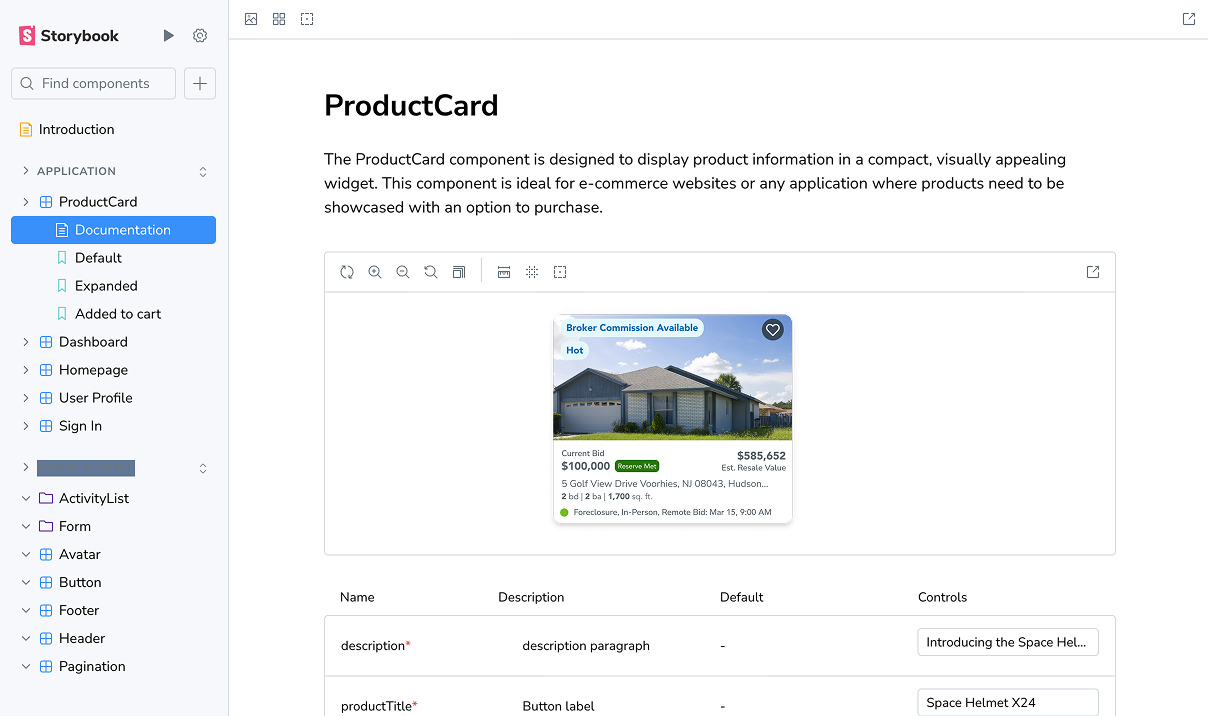Click the heart favorite icon on card
The width and height of the screenshot is (1208, 716).
point(772,330)
